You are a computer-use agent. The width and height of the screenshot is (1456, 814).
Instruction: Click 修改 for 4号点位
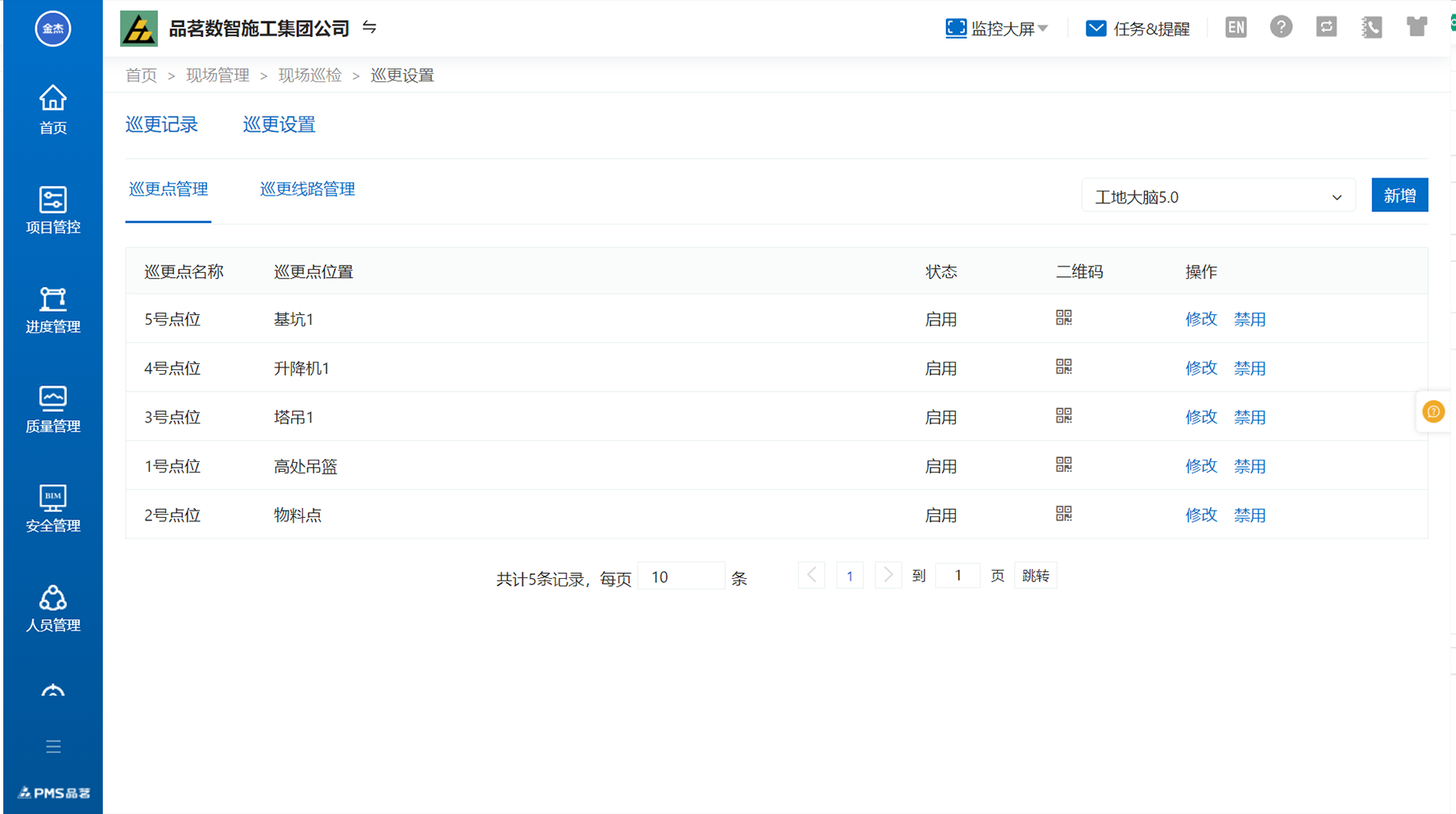coord(1200,368)
